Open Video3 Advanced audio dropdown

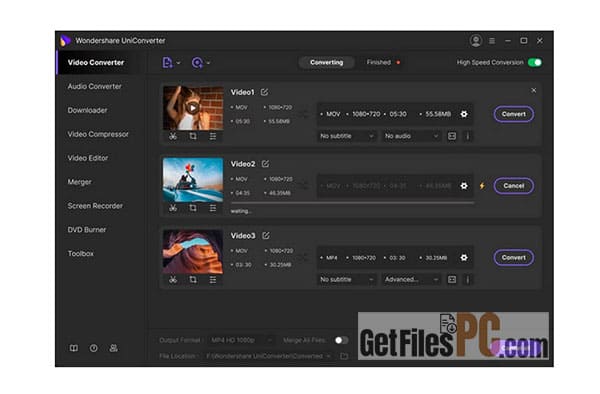[411, 280]
